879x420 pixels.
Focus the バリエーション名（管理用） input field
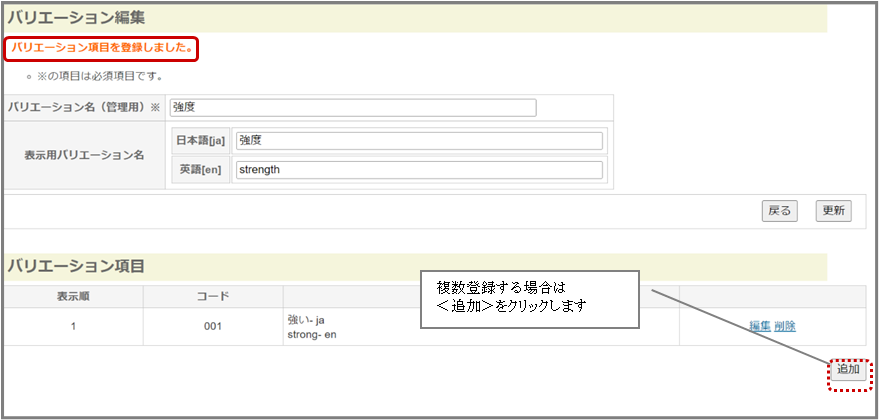point(353,107)
